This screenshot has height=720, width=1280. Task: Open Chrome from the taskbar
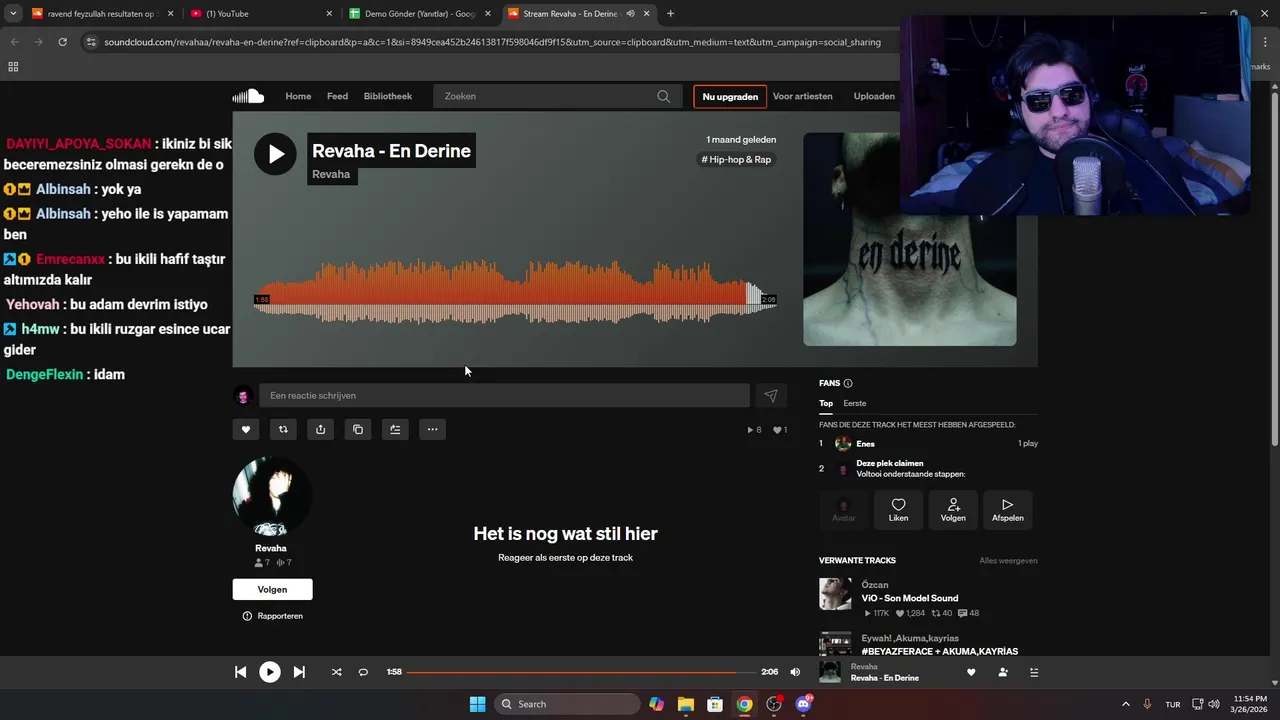744,704
